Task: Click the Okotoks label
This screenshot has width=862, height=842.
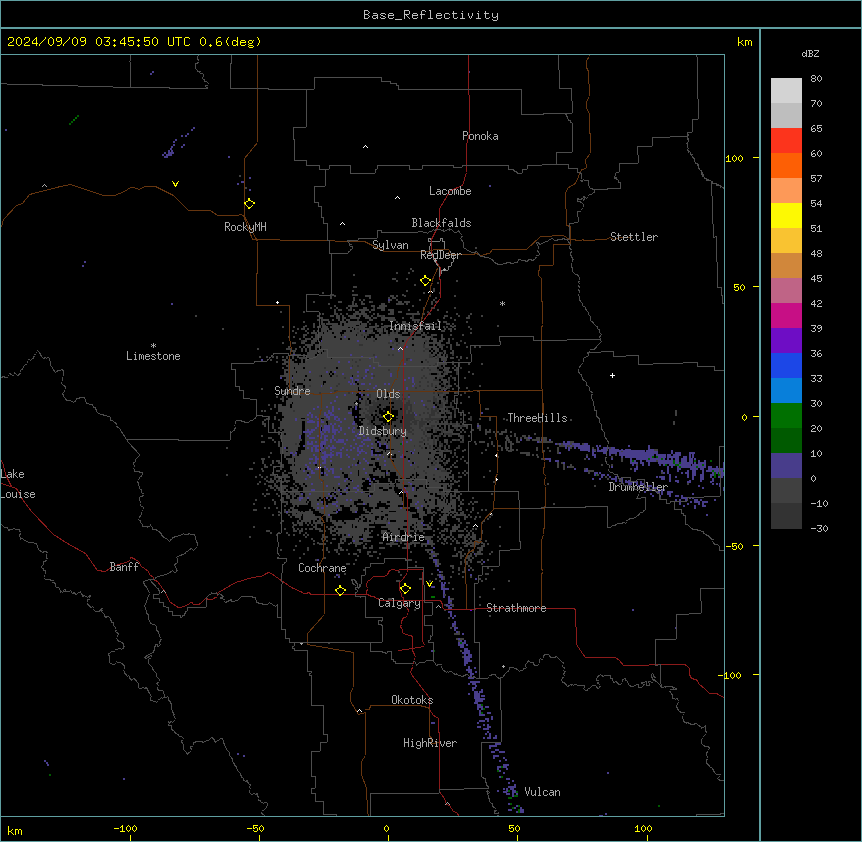Action: [x=412, y=700]
